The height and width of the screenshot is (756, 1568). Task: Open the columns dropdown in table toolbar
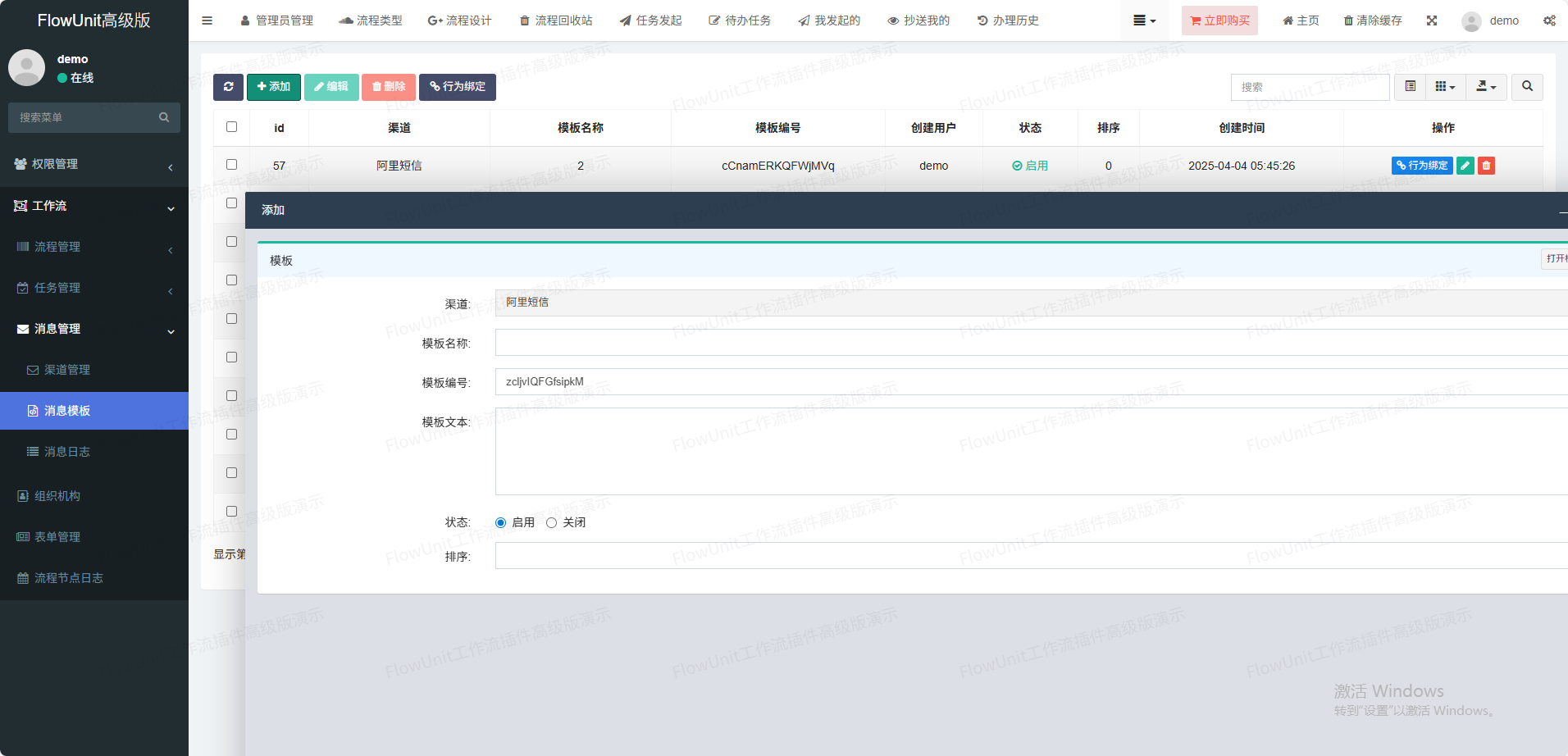(x=1445, y=87)
